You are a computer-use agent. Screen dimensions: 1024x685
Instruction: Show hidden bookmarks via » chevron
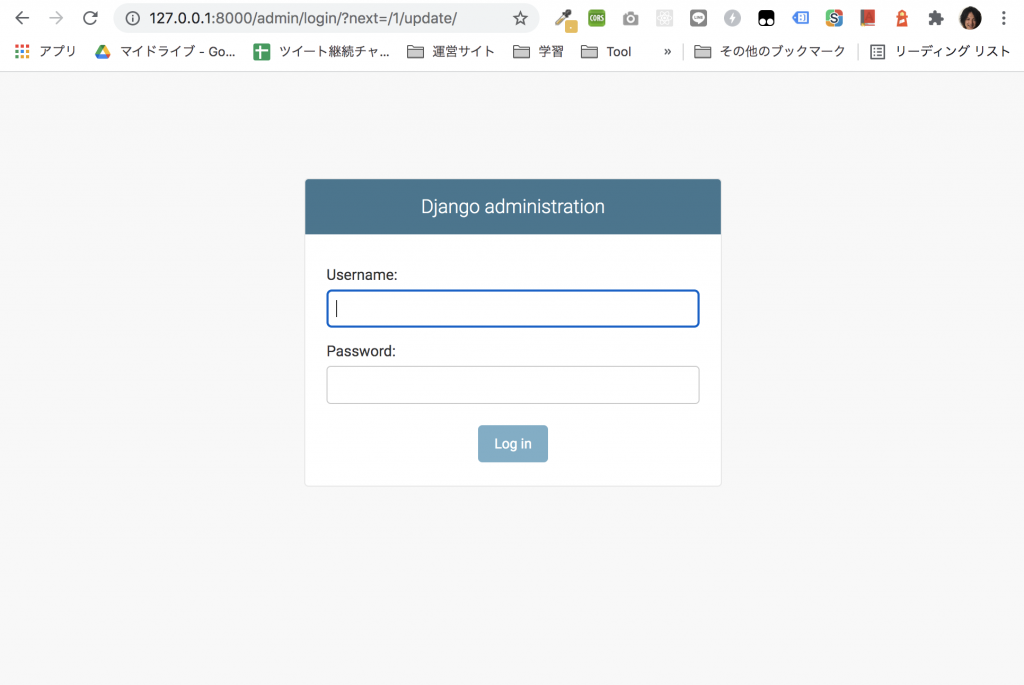pos(667,52)
